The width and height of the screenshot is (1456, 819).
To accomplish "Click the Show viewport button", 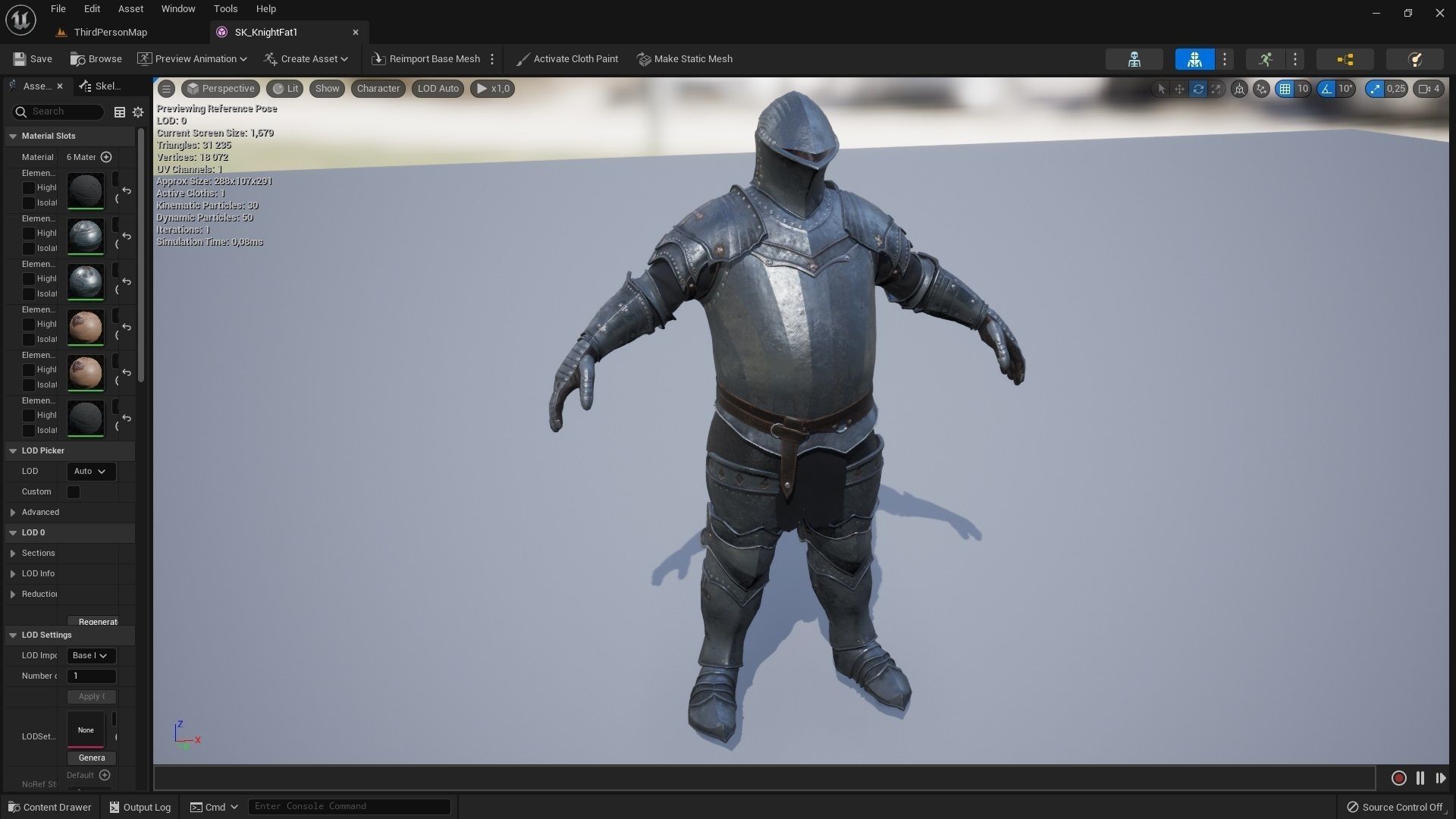I will (328, 89).
